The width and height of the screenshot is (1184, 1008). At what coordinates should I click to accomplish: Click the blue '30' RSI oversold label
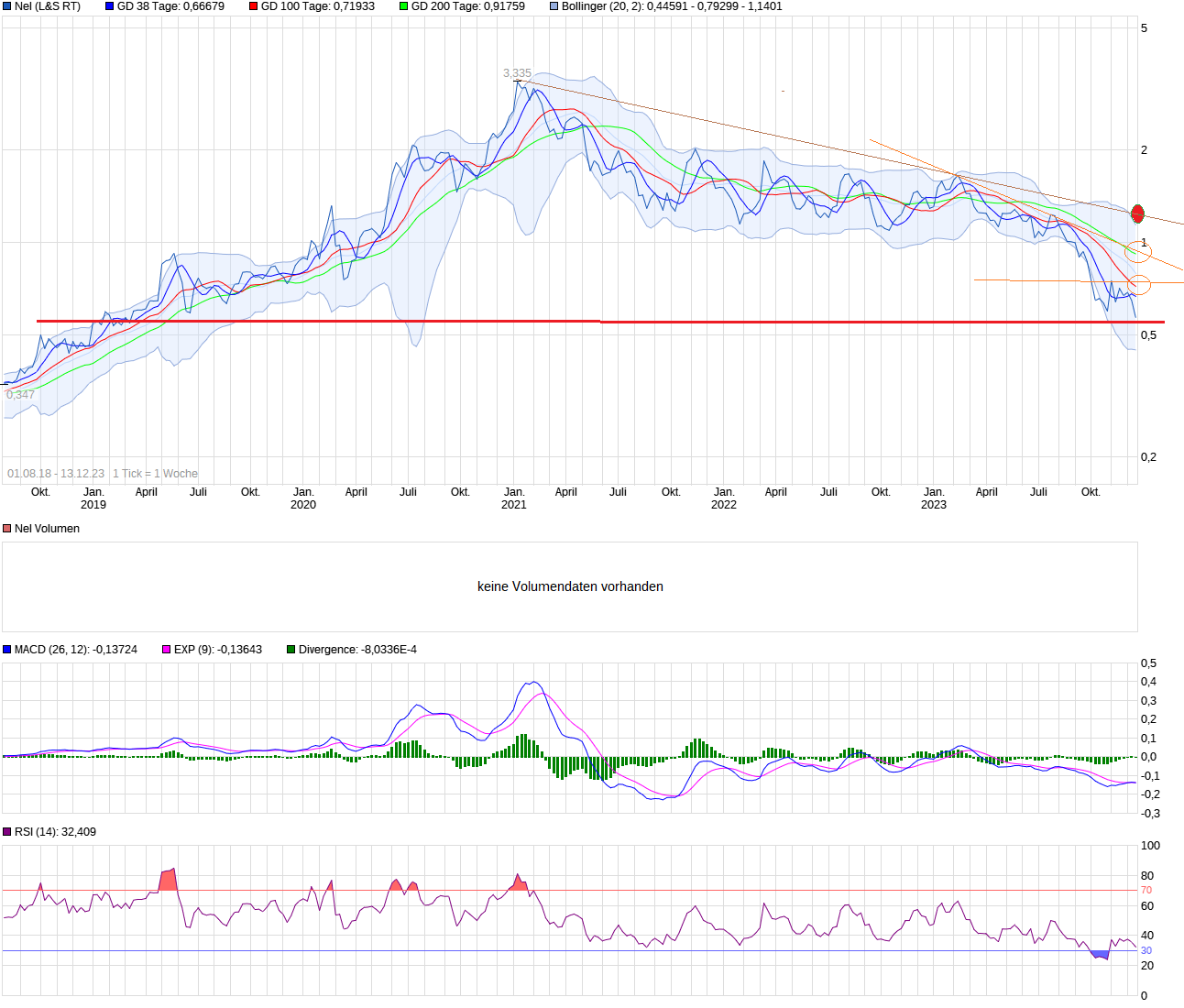(1146, 951)
